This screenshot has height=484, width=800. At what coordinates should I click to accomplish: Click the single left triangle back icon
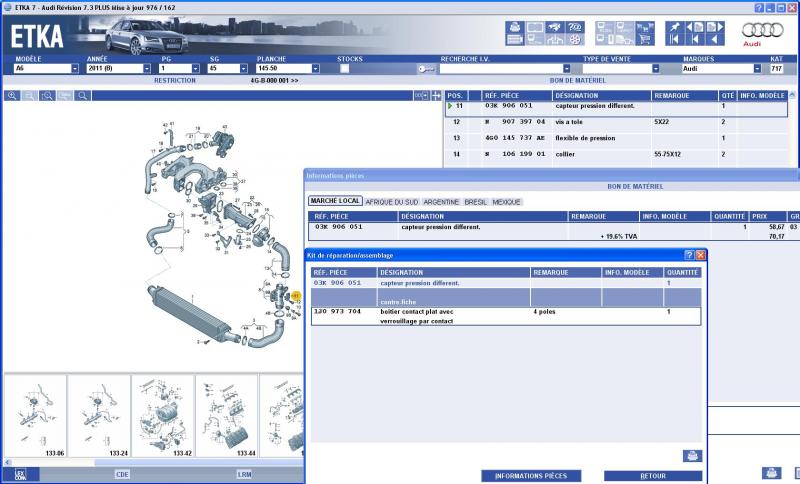click(715, 39)
